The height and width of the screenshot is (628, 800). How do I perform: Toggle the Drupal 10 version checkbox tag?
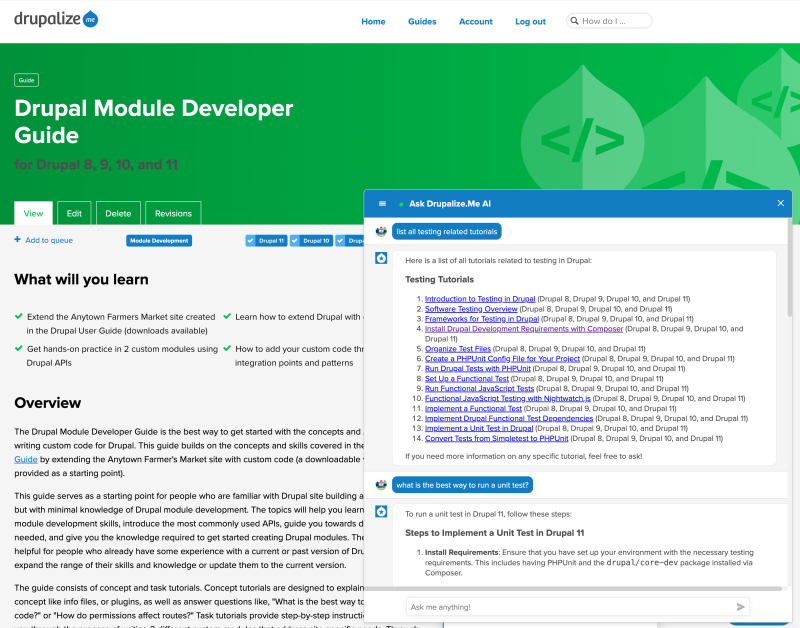pyautogui.click(x=311, y=241)
